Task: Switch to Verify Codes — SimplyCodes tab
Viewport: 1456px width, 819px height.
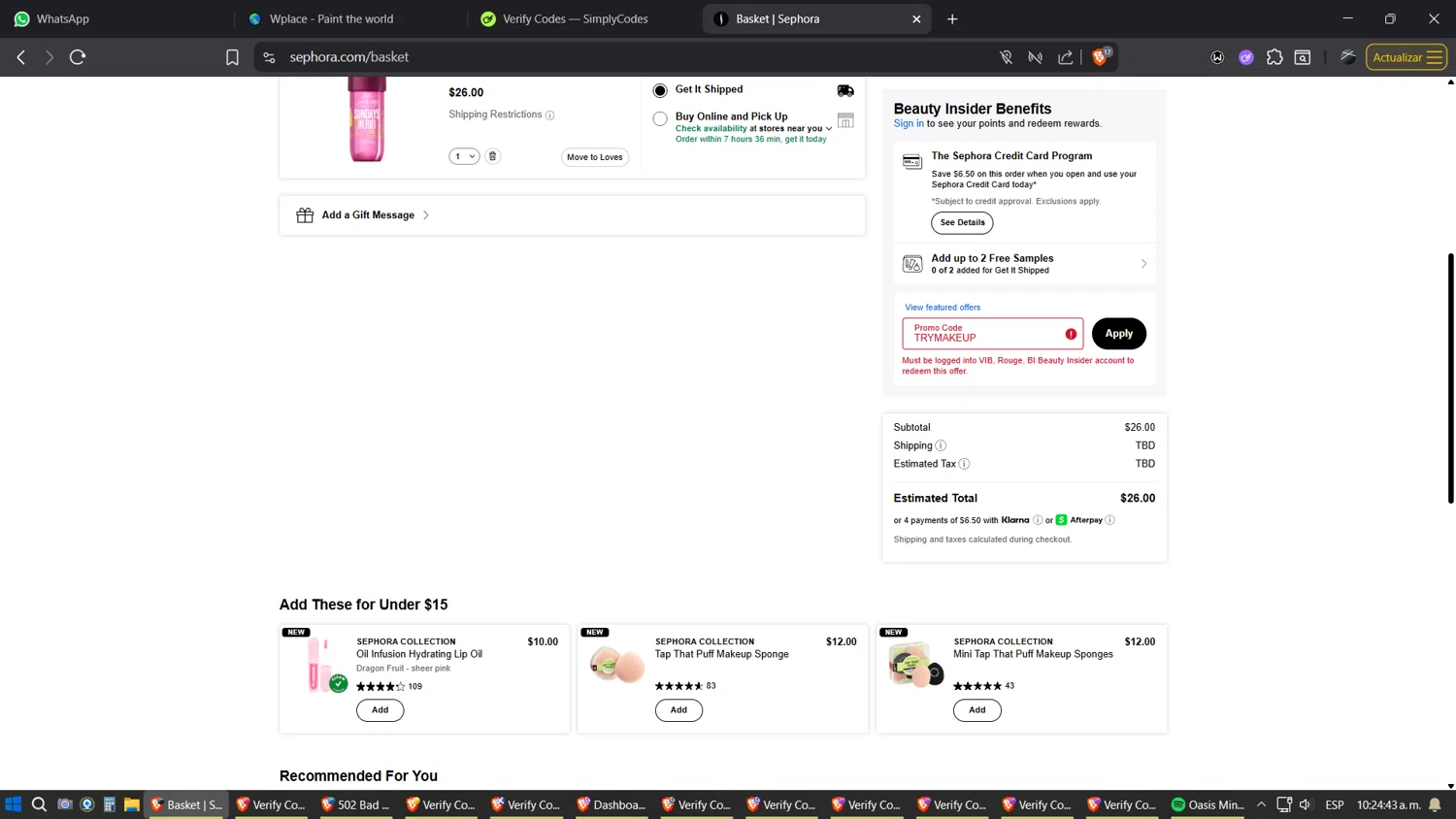Action: [x=582, y=18]
